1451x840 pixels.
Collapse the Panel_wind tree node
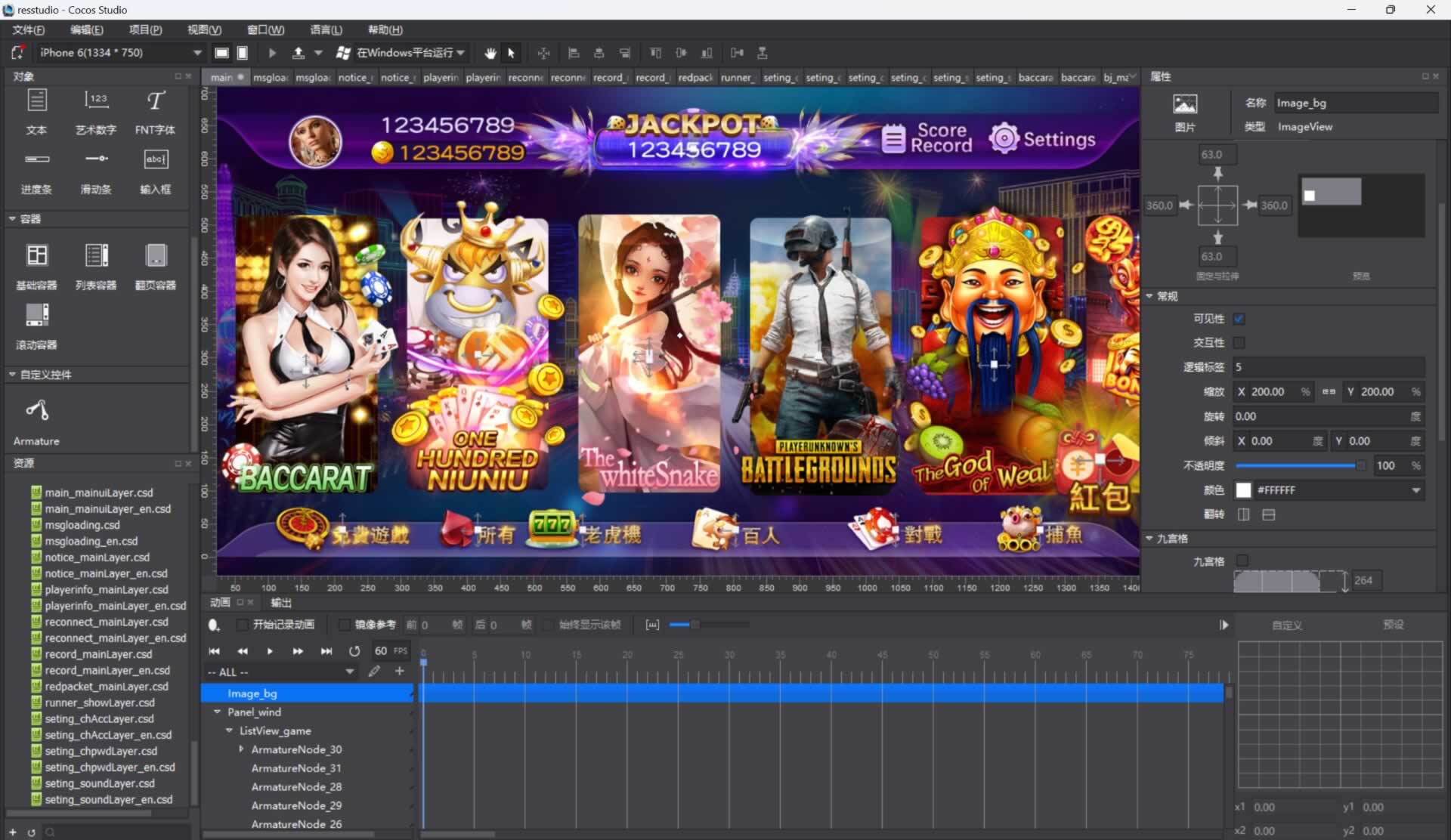217,712
